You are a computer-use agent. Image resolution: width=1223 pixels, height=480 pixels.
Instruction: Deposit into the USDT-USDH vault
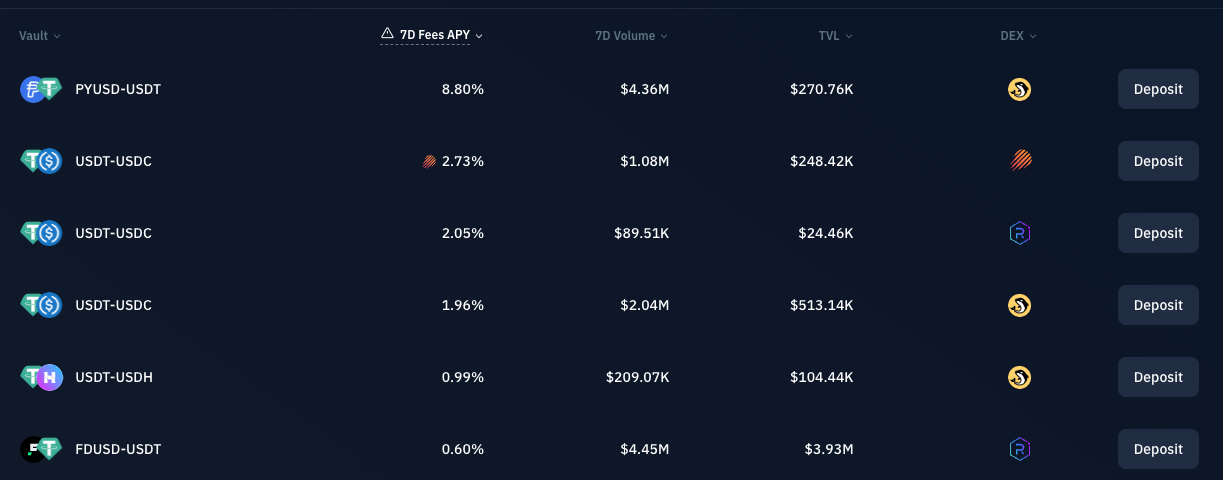[1158, 377]
